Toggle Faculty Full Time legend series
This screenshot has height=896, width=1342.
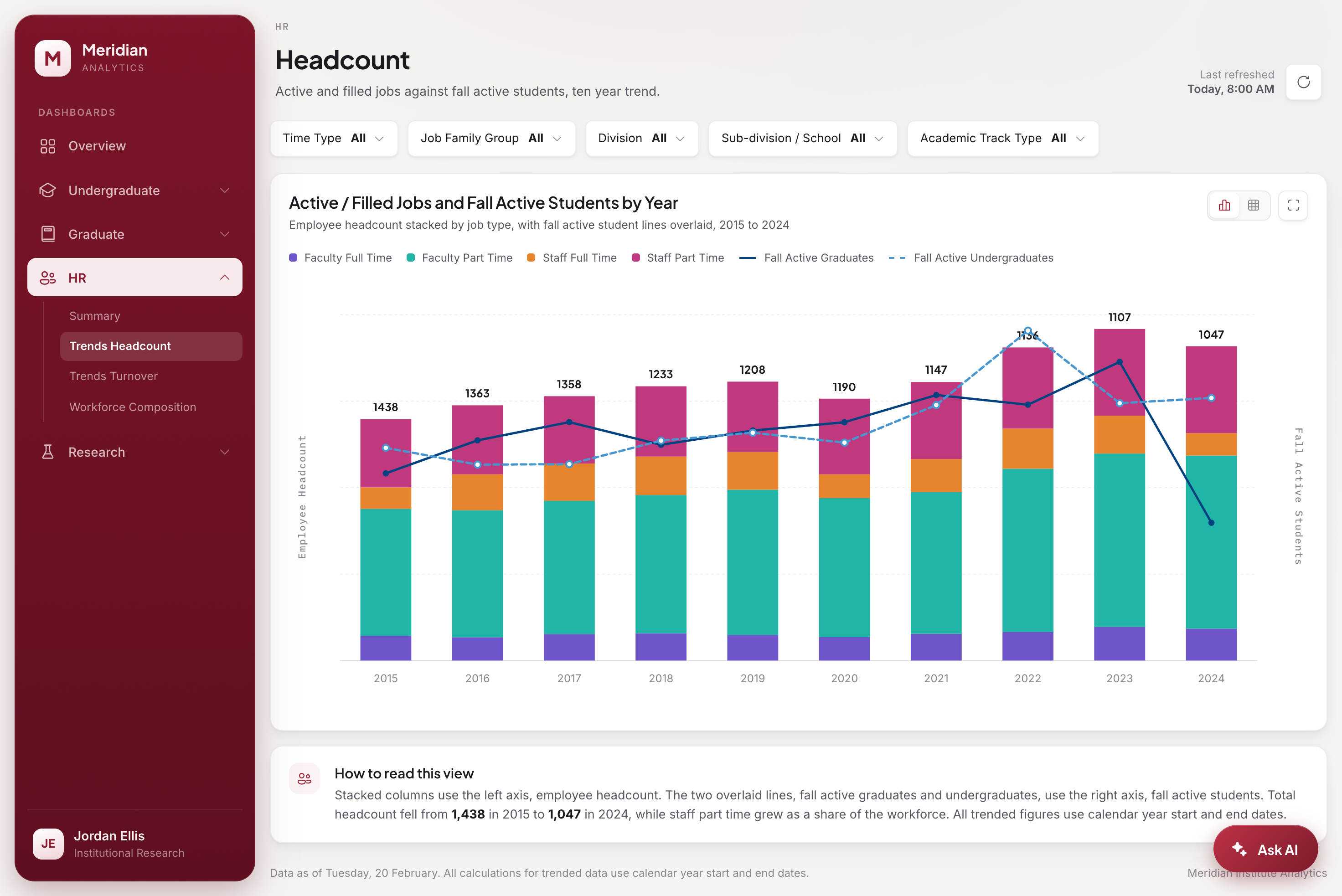coord(341,257)
